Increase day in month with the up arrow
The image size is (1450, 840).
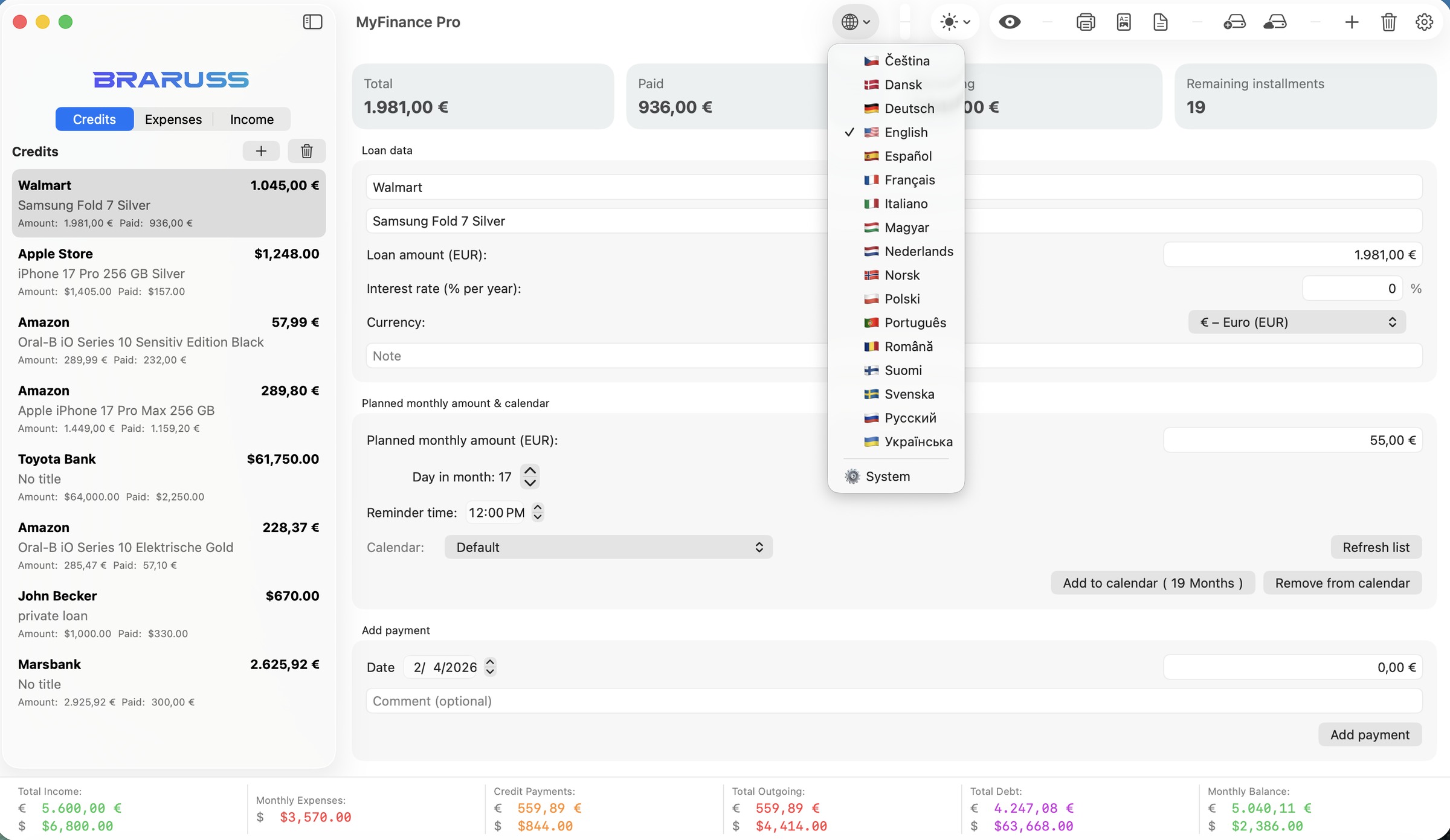tap(530, 470)
